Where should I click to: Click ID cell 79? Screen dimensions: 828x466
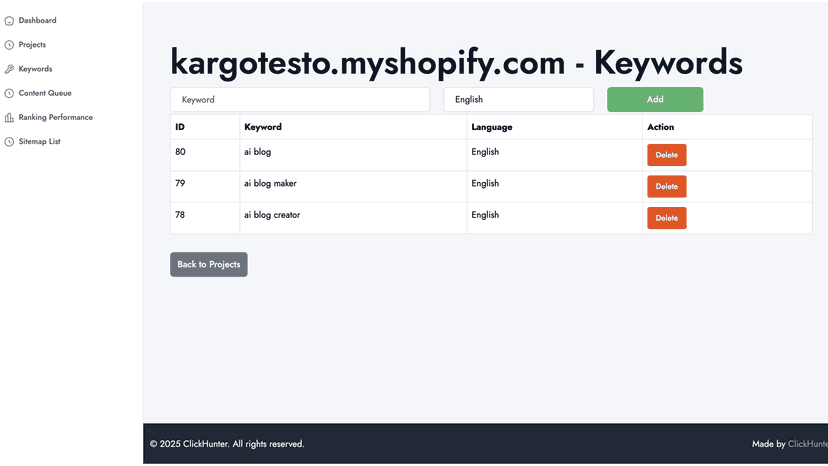[205, 187]
